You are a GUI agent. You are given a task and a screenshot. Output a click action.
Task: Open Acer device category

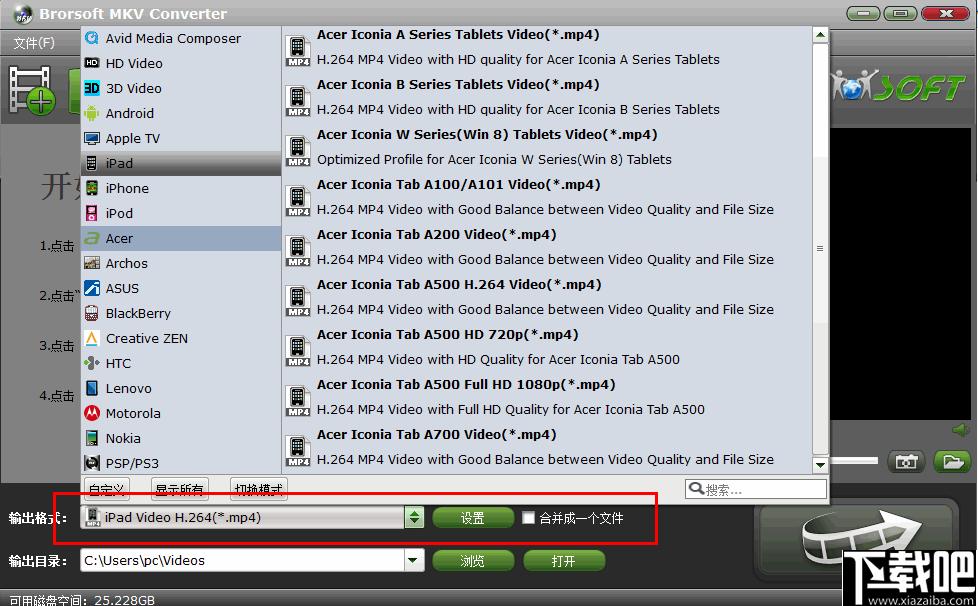pos(181,238)
